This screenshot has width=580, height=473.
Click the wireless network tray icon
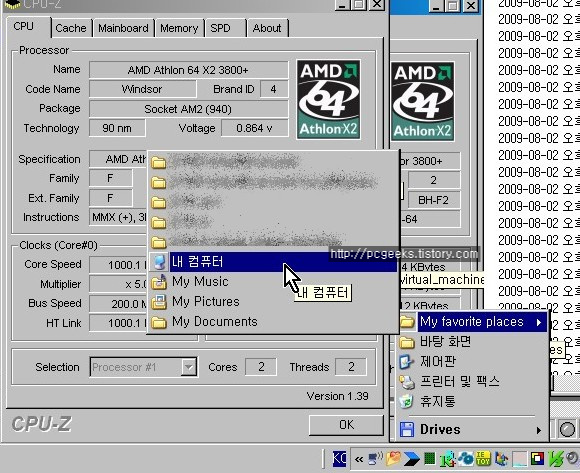click(375, 459)
